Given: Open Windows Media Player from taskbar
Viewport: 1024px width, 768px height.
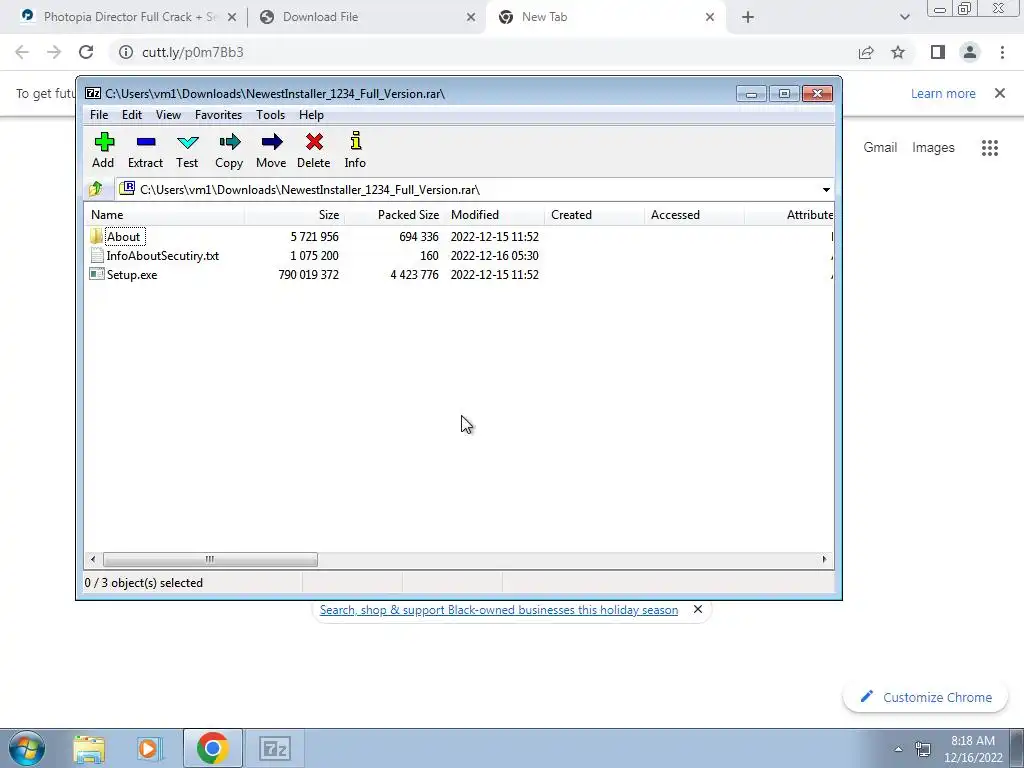Looking at the screenshot, I should pos(150,748).
